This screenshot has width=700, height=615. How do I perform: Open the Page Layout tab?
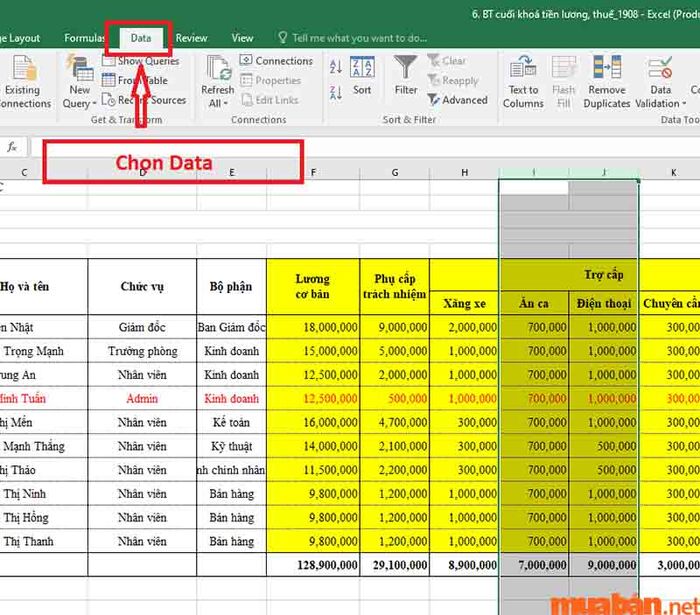(x=21, y=38)
